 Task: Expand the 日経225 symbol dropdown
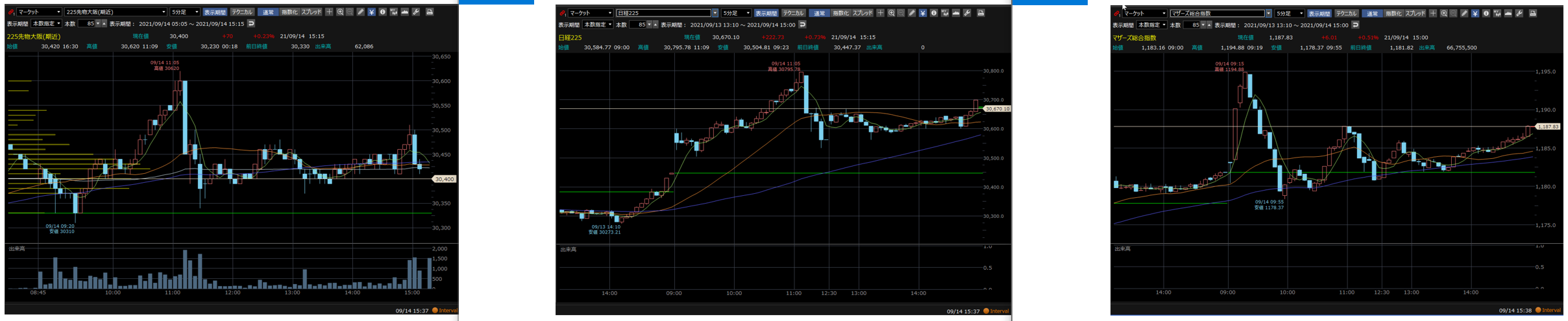point(715,13)
